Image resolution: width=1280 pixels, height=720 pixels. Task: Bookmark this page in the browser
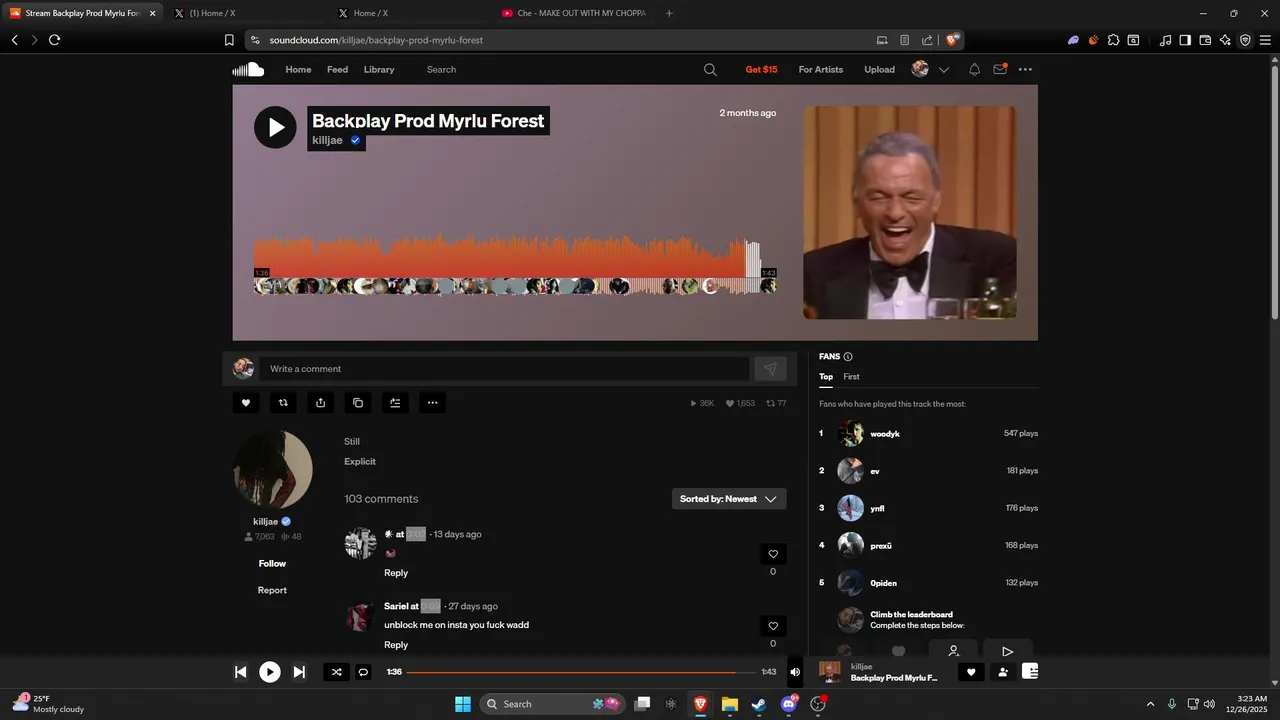(229, 40)
